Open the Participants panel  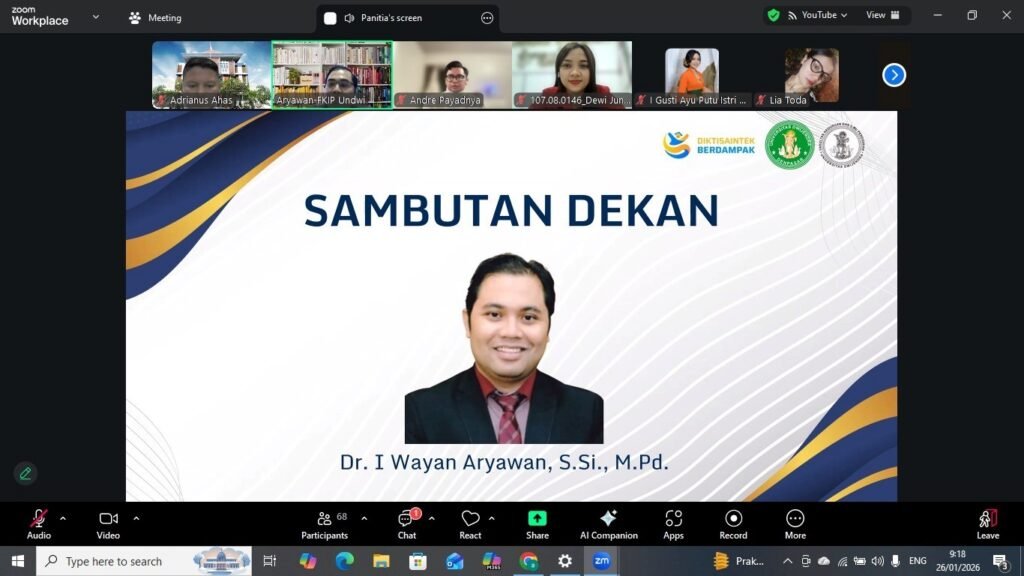click(324, 523)
